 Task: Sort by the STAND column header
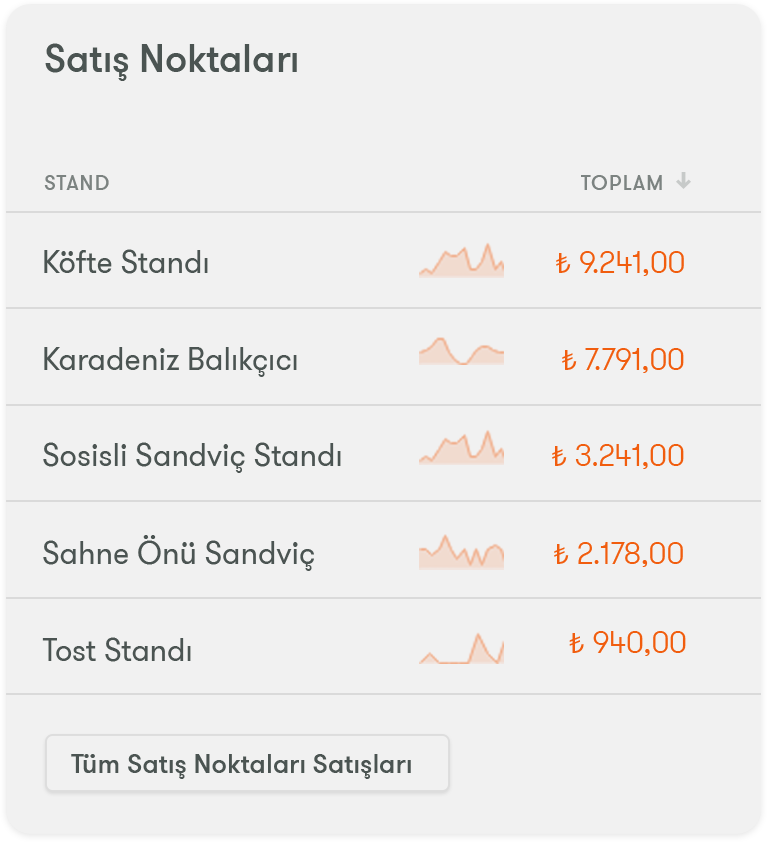click(77, 183)
